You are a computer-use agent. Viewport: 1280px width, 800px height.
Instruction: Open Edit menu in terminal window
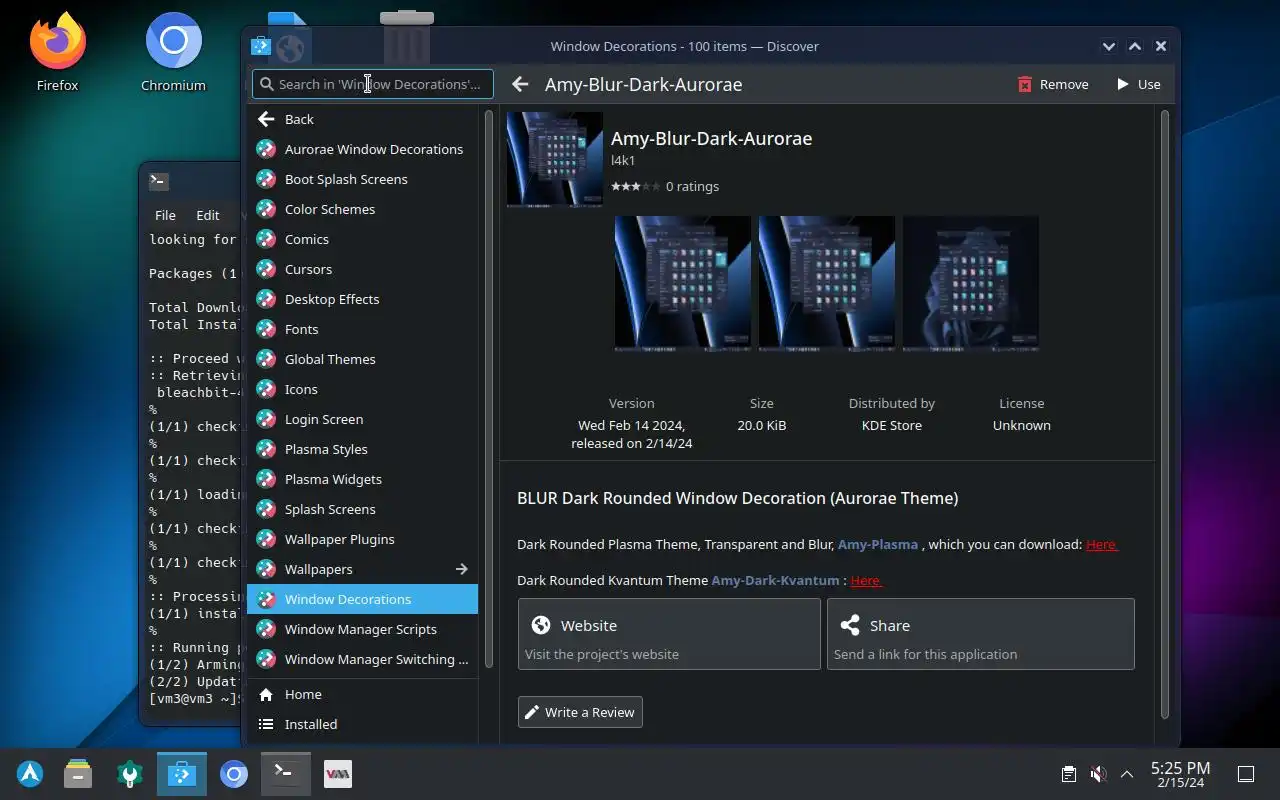click(208, 215)
